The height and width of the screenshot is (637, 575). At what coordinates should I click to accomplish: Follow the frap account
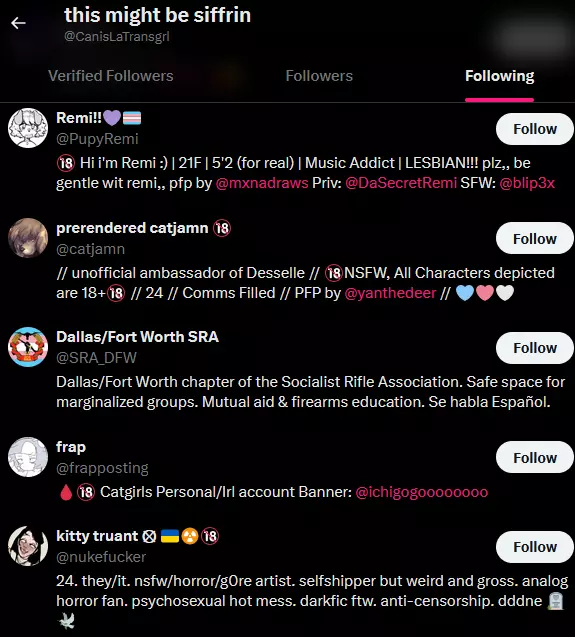coord(535,457)
